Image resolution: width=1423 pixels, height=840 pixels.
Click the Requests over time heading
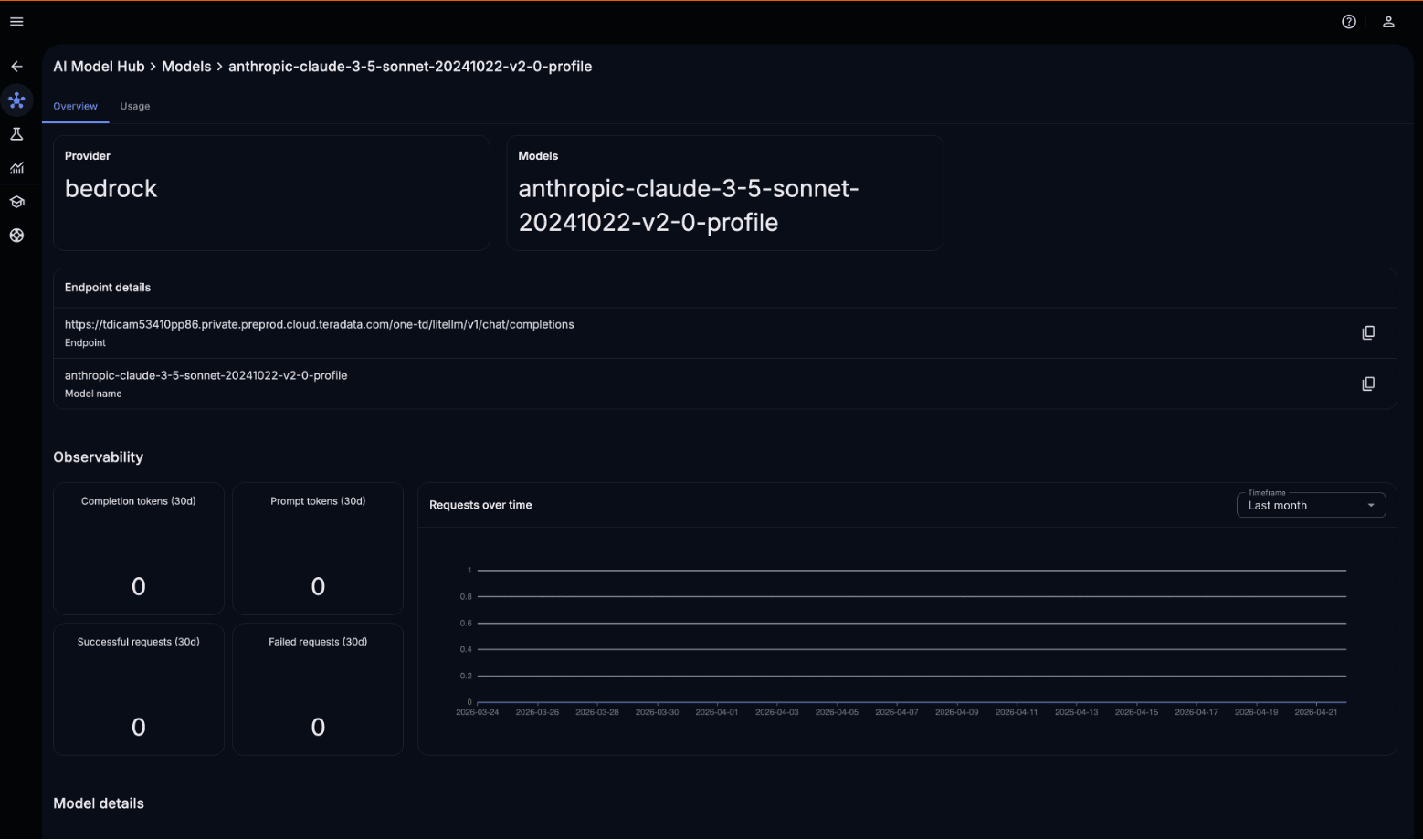click(480, 505)
